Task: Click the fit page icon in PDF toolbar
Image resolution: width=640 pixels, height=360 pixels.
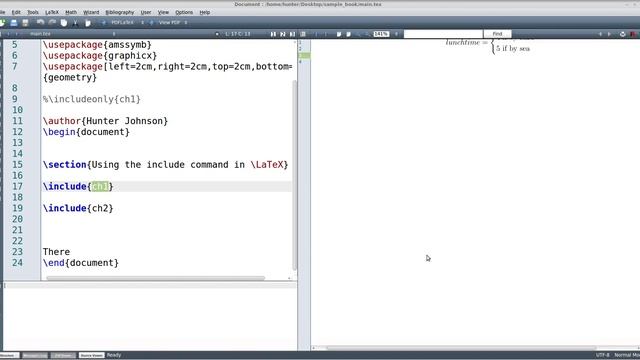Action: tap(349, 34)
